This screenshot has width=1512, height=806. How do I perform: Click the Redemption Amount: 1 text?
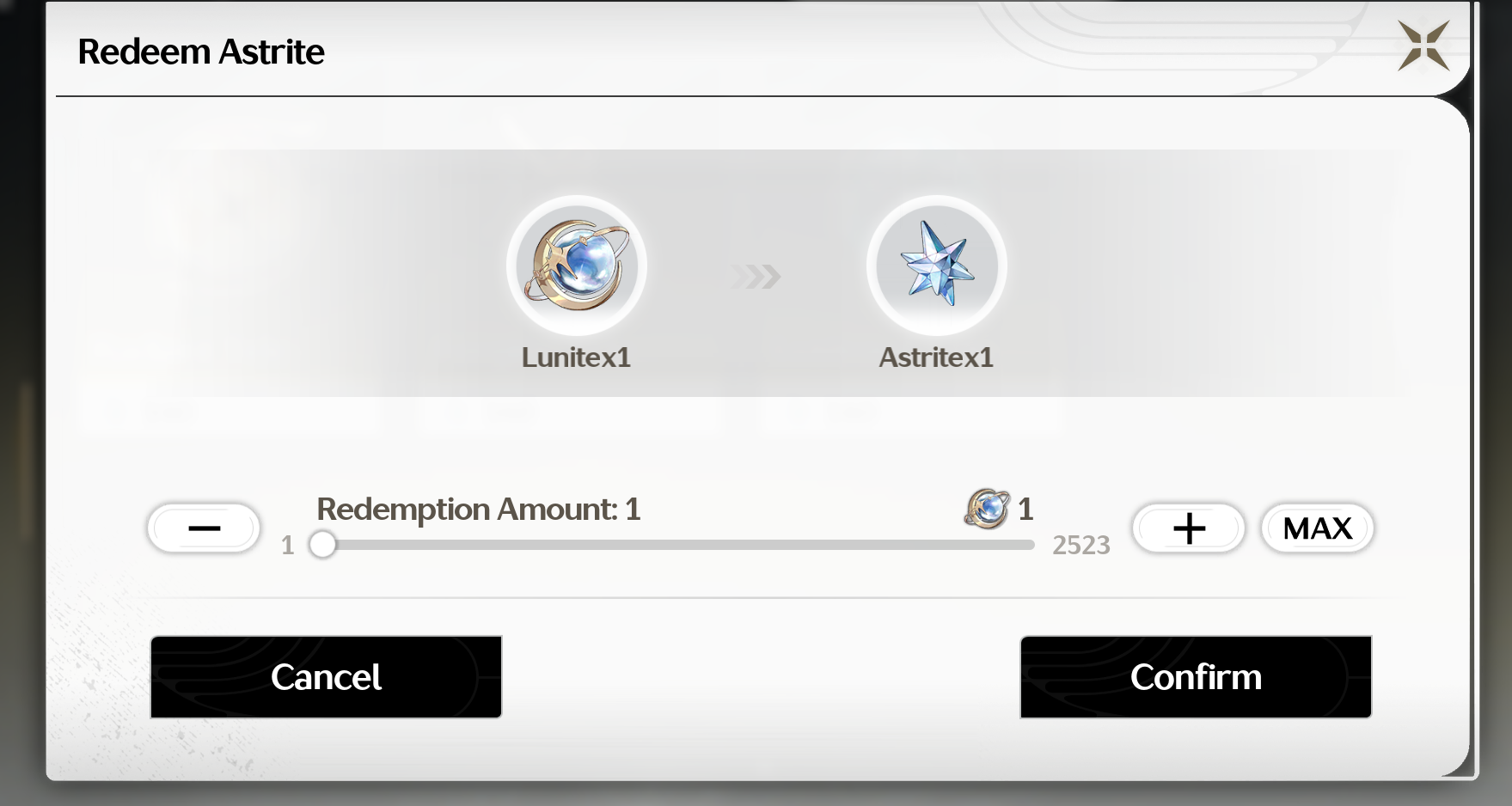[x=479, y=510]
